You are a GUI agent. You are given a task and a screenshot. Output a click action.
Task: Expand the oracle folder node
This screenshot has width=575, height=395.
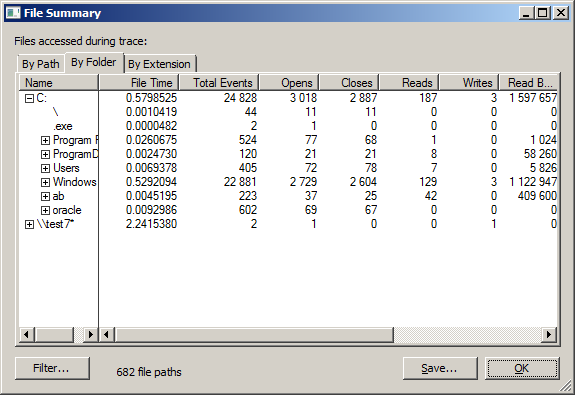click(x=45, y=211)
